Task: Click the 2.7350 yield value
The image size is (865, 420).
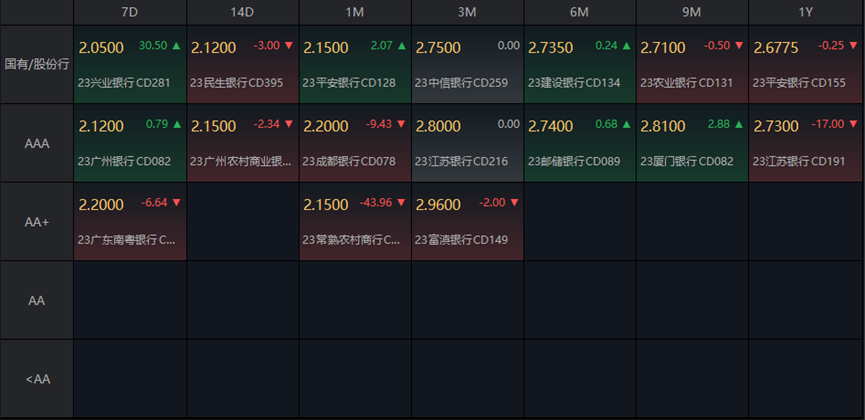Action: coord(551,48)
